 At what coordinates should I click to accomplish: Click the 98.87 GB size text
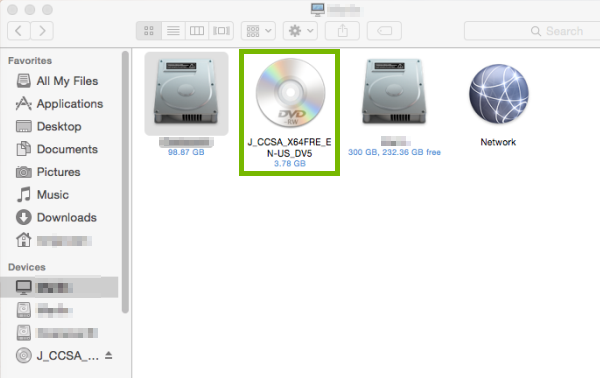click(x=186, y=152)
